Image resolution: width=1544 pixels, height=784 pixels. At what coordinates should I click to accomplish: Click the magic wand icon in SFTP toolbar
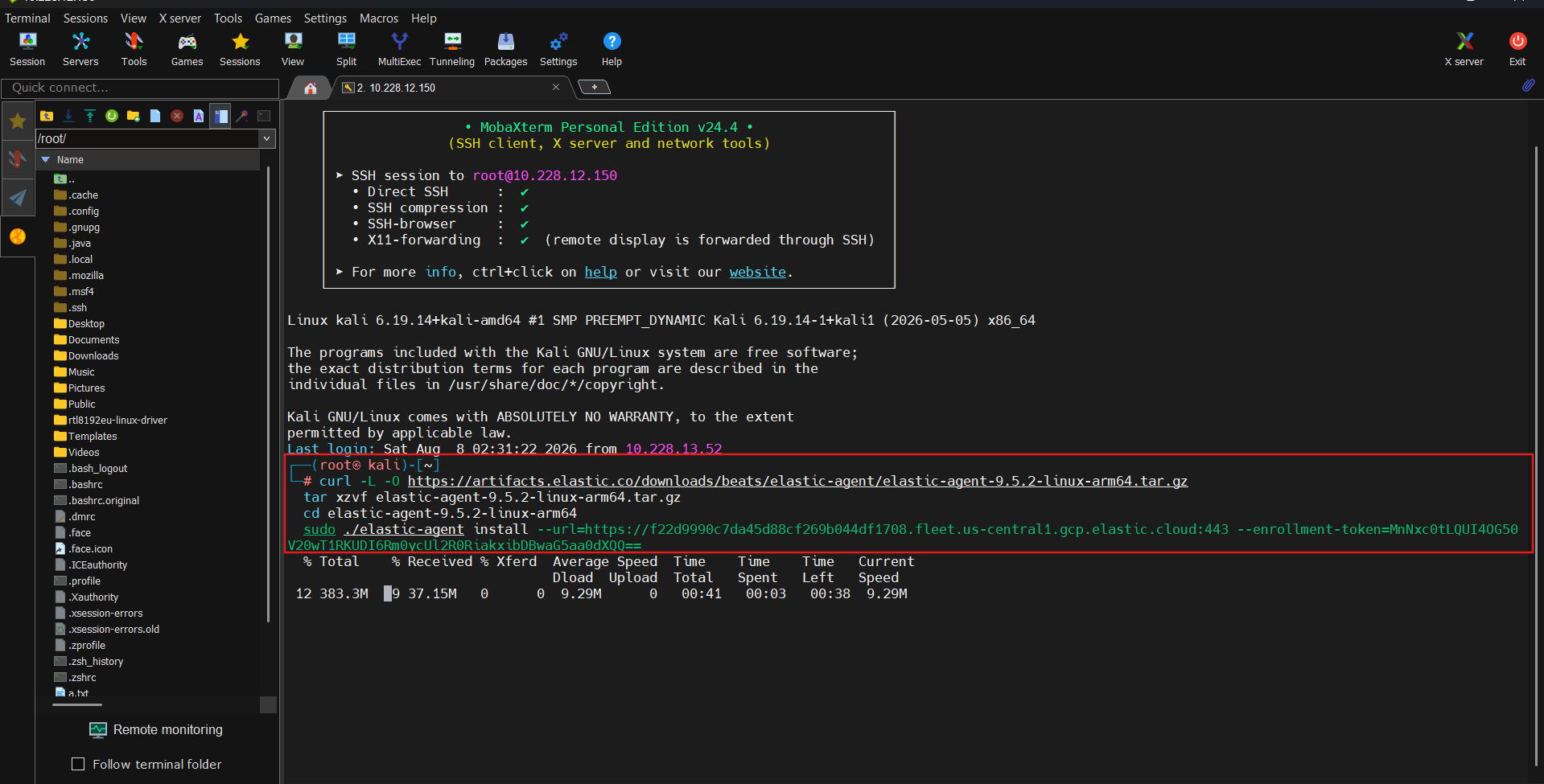coord(242,116)
